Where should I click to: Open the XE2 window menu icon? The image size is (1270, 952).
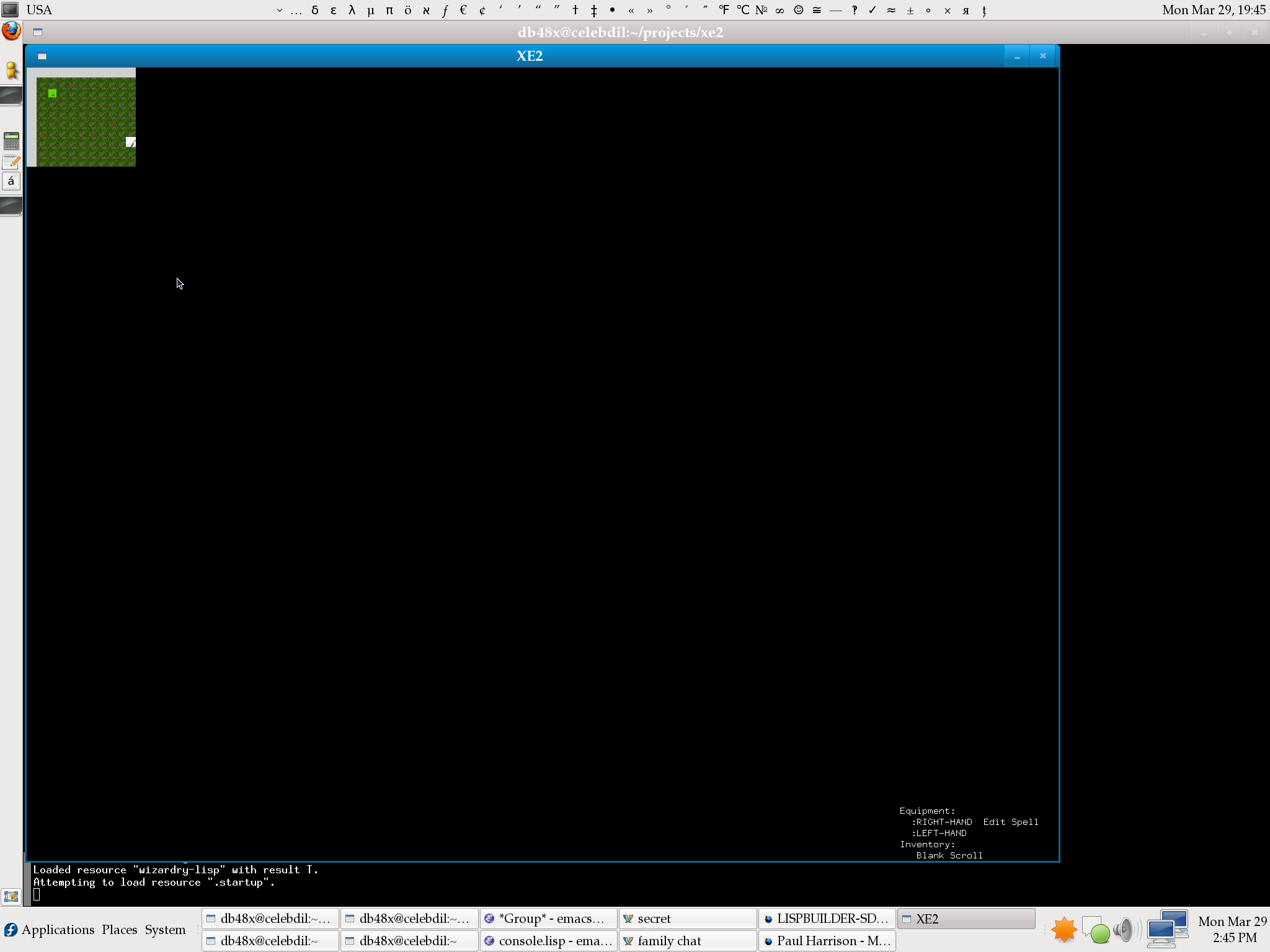click(x=42, y=56)
